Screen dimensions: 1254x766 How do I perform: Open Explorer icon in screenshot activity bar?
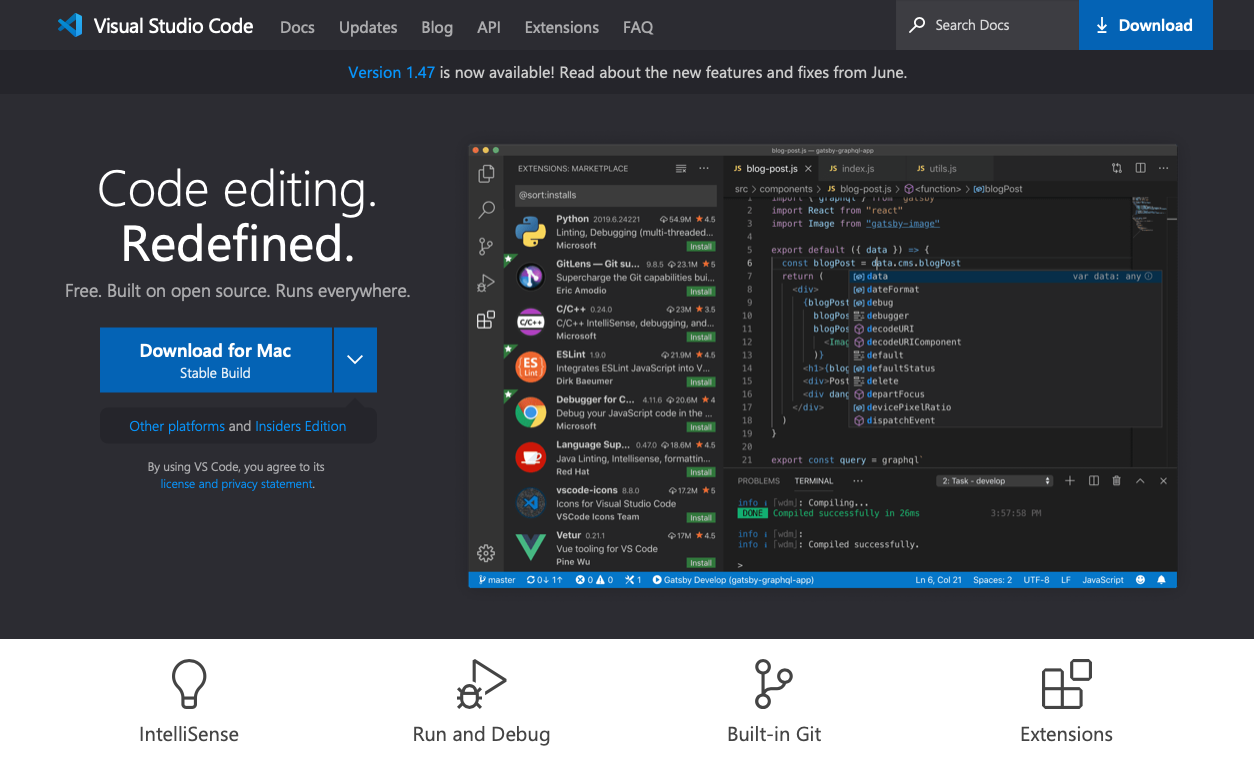click(x=486, y=174)
